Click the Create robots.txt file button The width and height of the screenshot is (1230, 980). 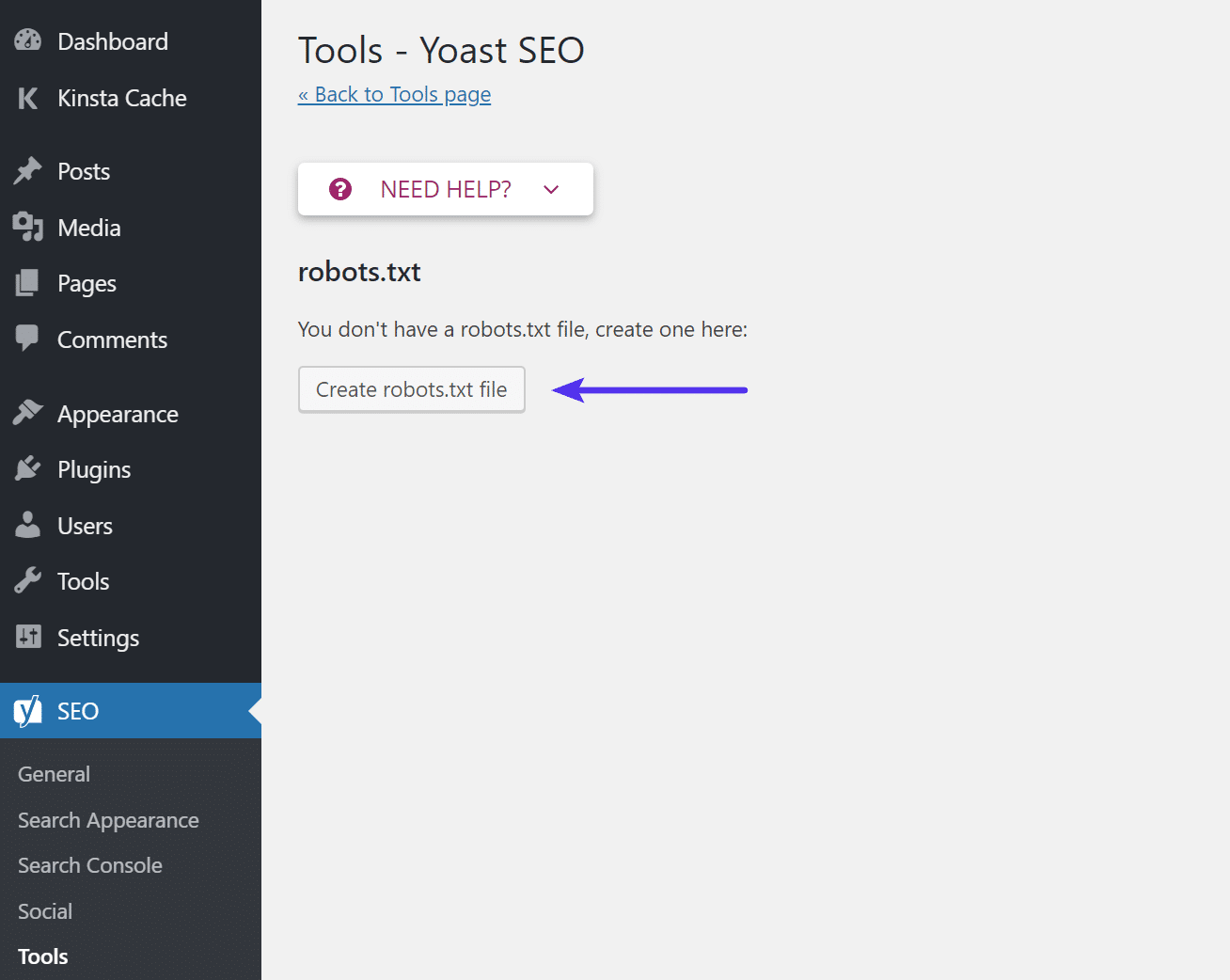point(411,388)
